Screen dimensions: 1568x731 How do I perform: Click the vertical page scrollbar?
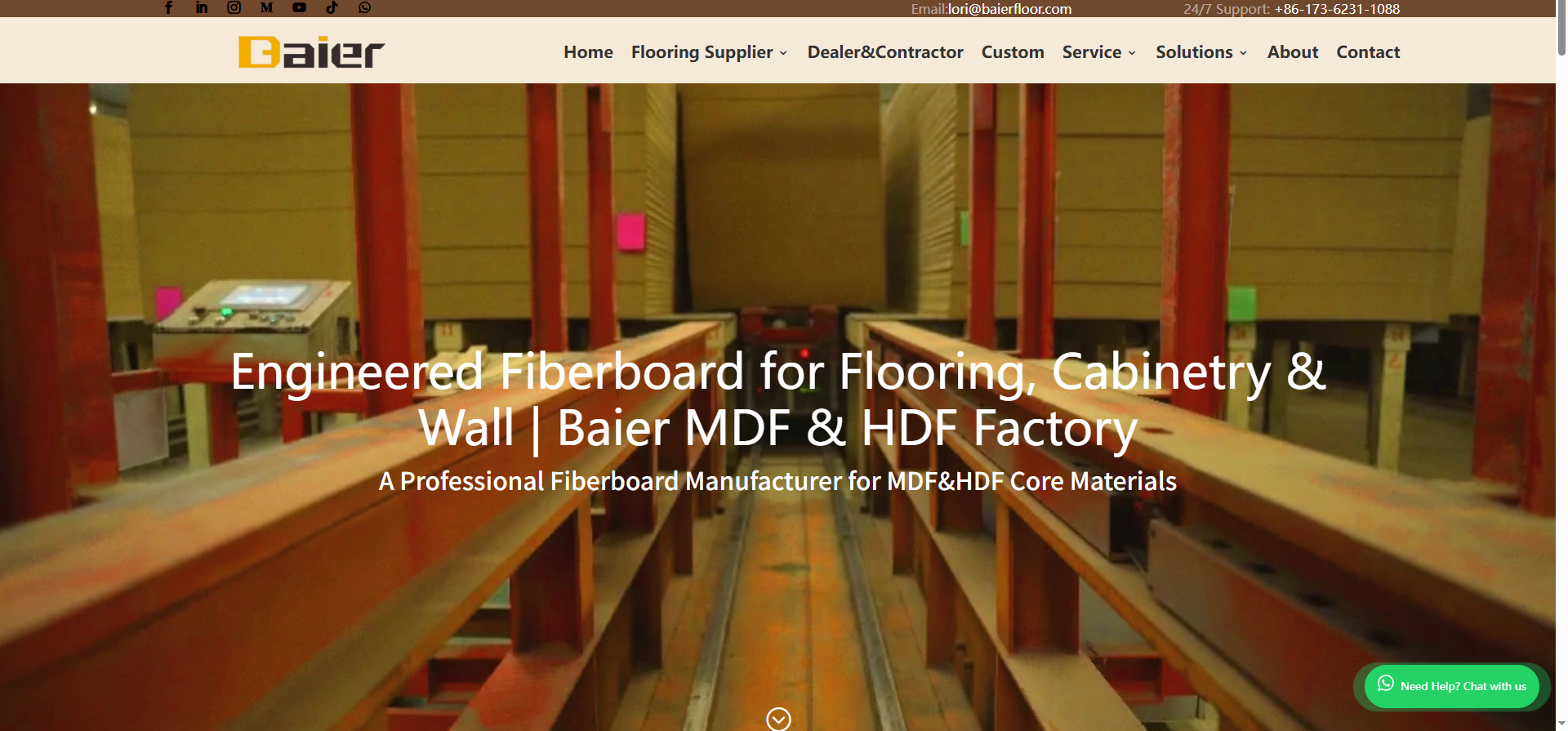point(1561,365)
